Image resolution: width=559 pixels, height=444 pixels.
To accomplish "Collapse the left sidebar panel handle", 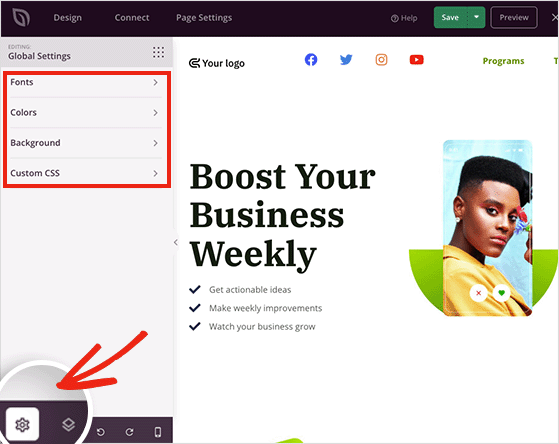I will 175,243.
